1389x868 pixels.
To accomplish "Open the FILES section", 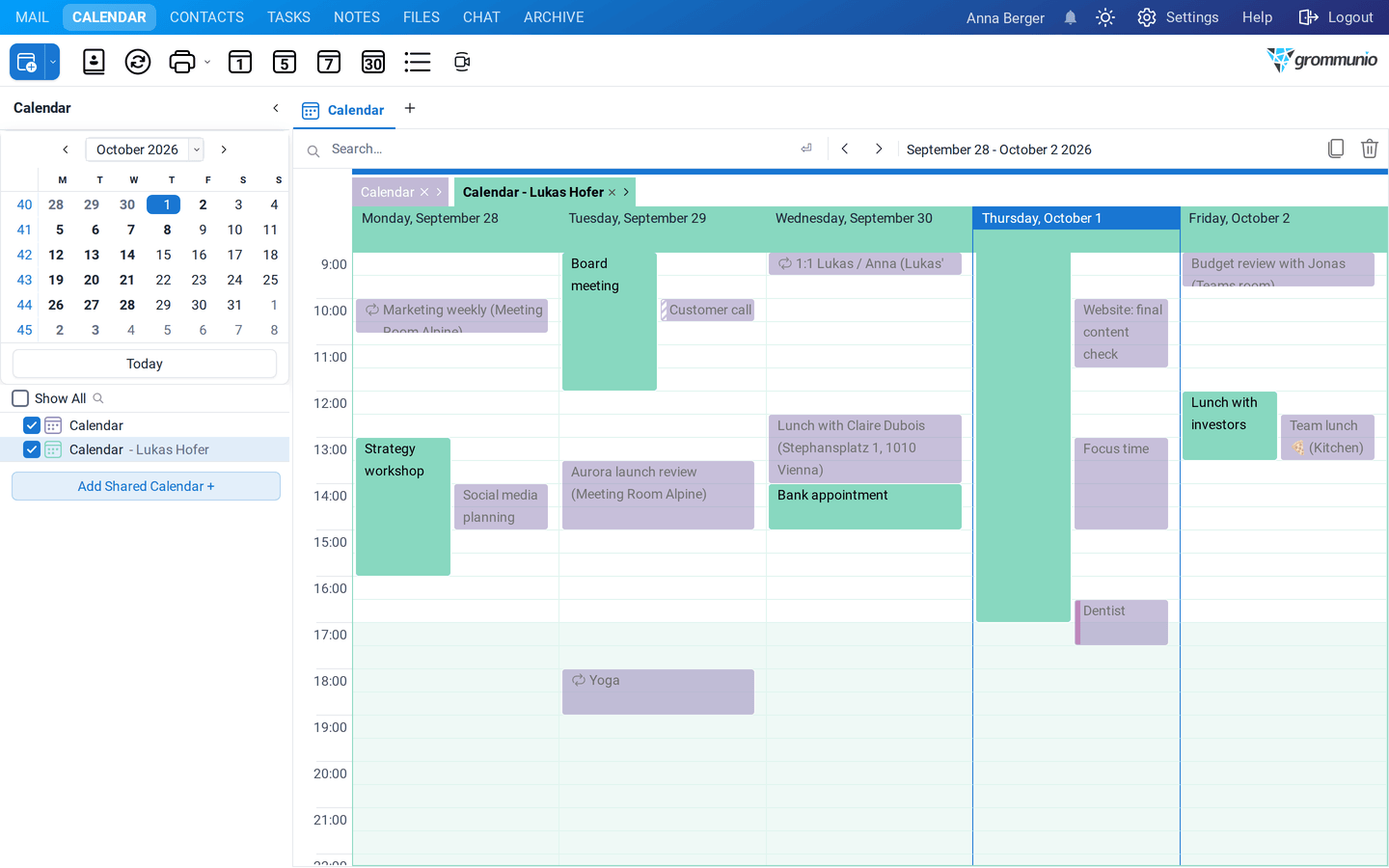I will [422, 17].
